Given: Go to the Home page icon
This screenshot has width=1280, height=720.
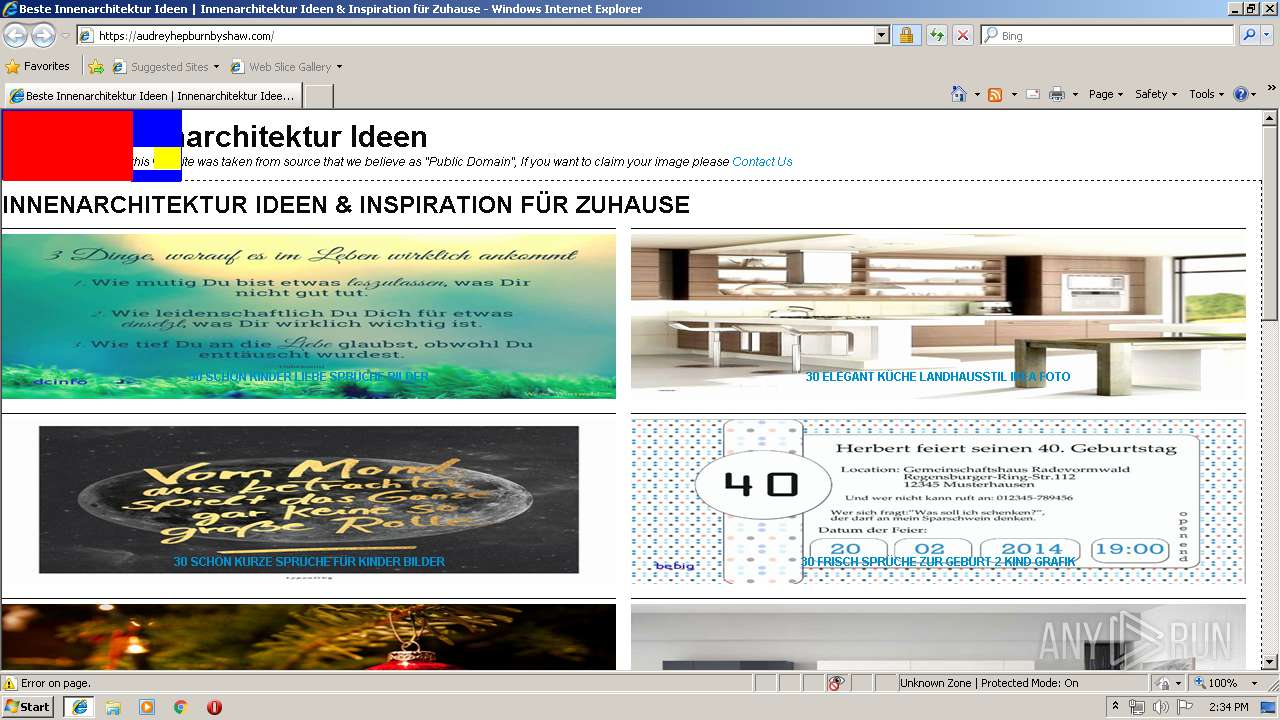Looking at the screenshot, I should click(959, 94).
